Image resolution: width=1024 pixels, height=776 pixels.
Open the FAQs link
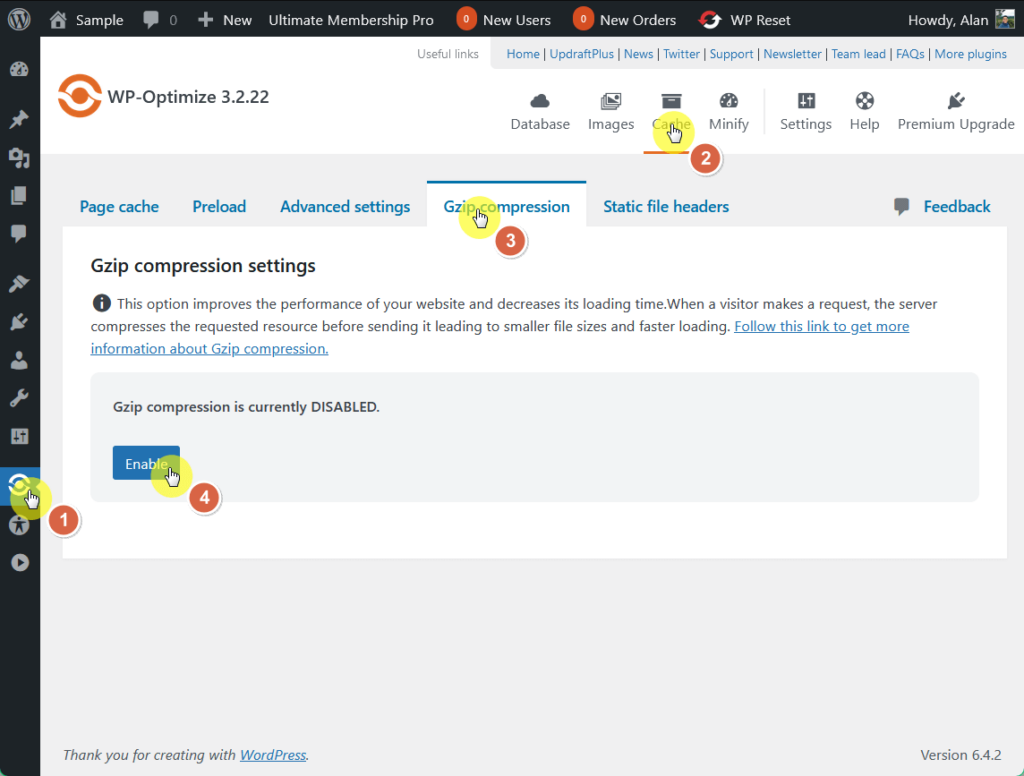(x=910, y=54)
